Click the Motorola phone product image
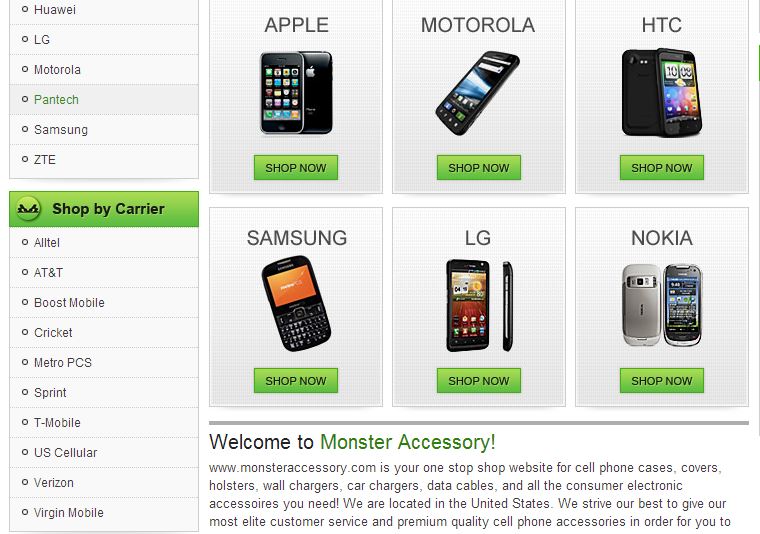This screenshot has height=534, width=760. 478,93
